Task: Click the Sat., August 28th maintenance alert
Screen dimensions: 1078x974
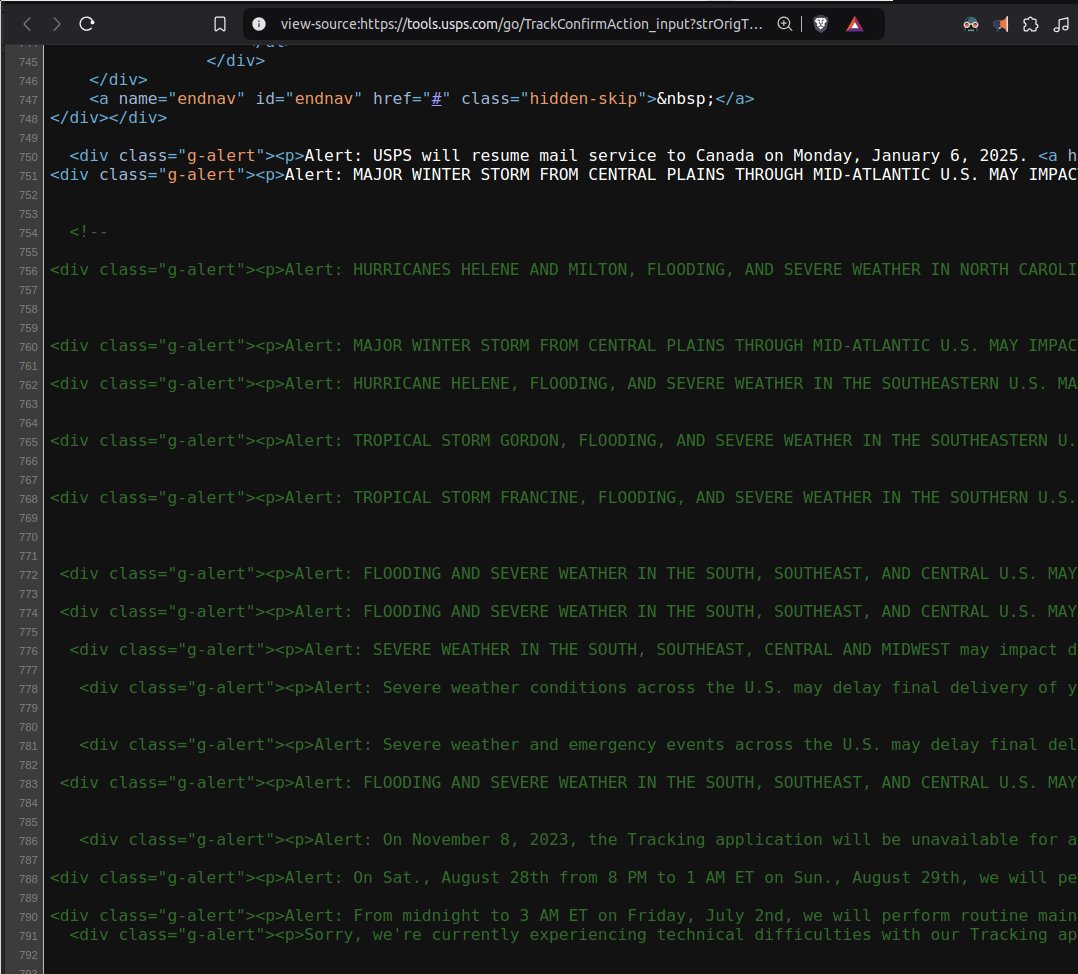Action: coord(563,878)
